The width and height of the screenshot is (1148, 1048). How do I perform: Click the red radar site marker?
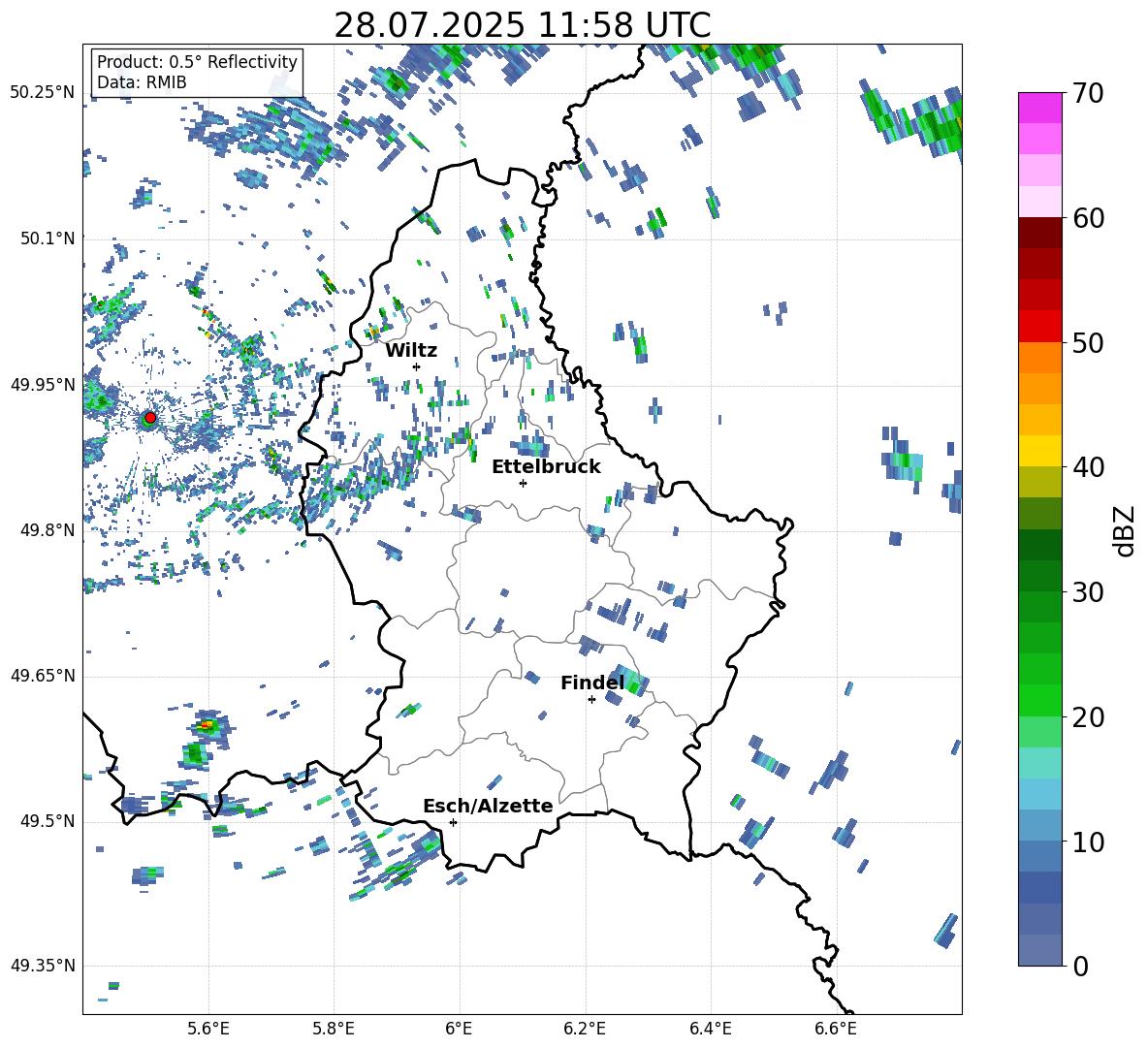pyautogui.click(x=150, y=418)
